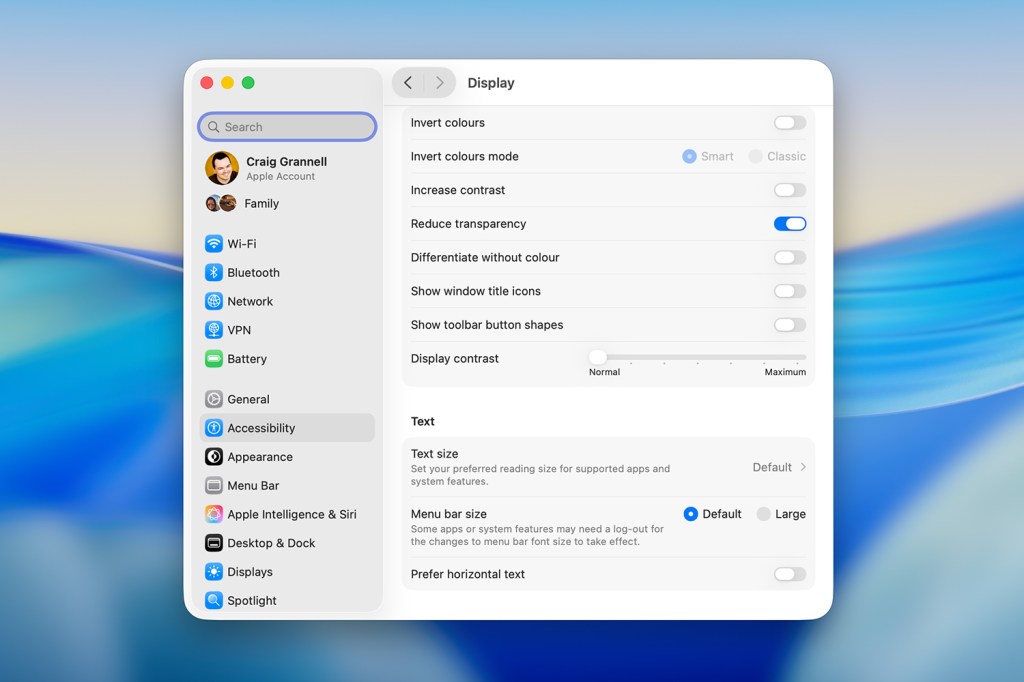Click the General gear icon
The height and width of the screenshot is (682, 1024).
213,400
